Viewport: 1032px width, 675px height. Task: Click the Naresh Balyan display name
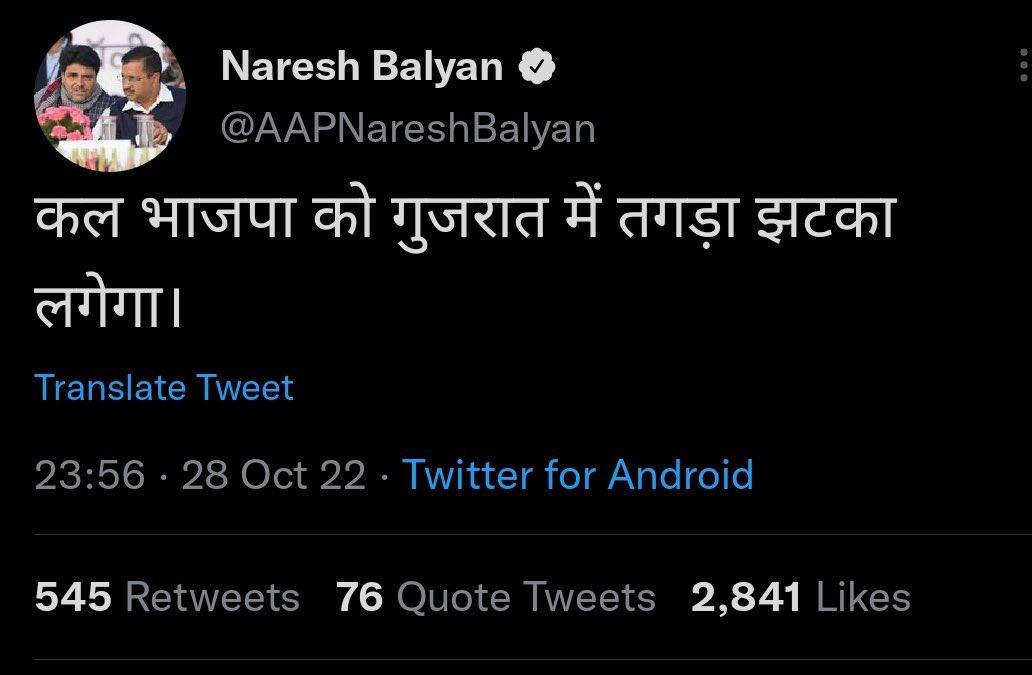pos(363,66)
